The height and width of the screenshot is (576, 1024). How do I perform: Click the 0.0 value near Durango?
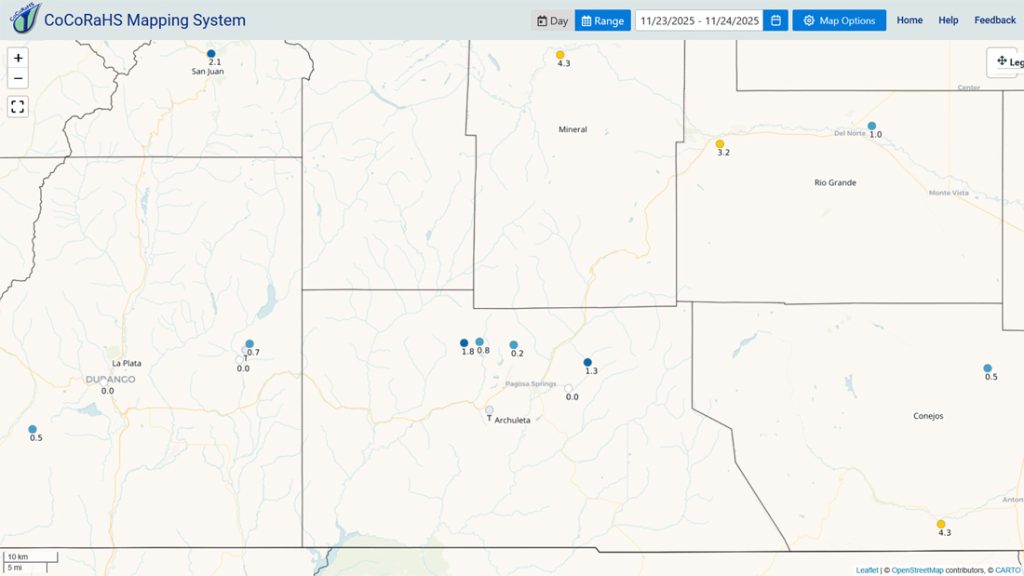pos(108,391)
